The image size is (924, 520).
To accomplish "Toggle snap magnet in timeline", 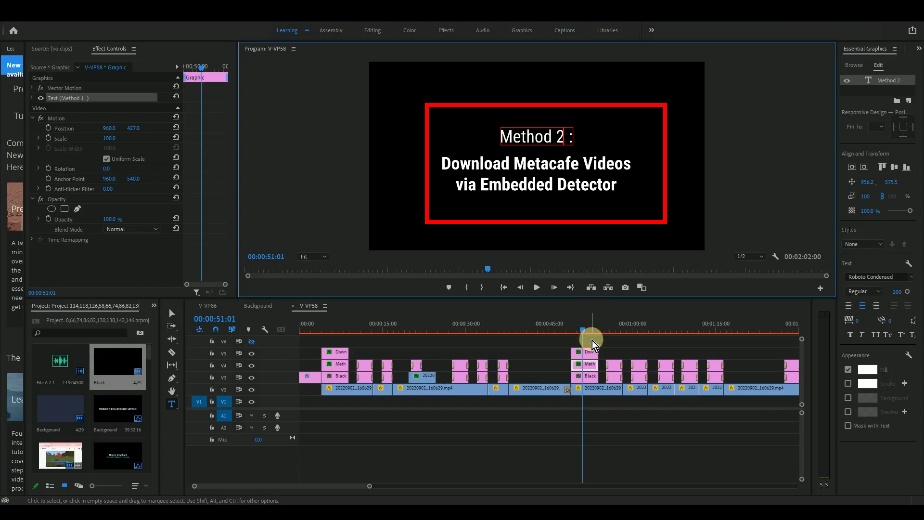I will coord(216,330).
